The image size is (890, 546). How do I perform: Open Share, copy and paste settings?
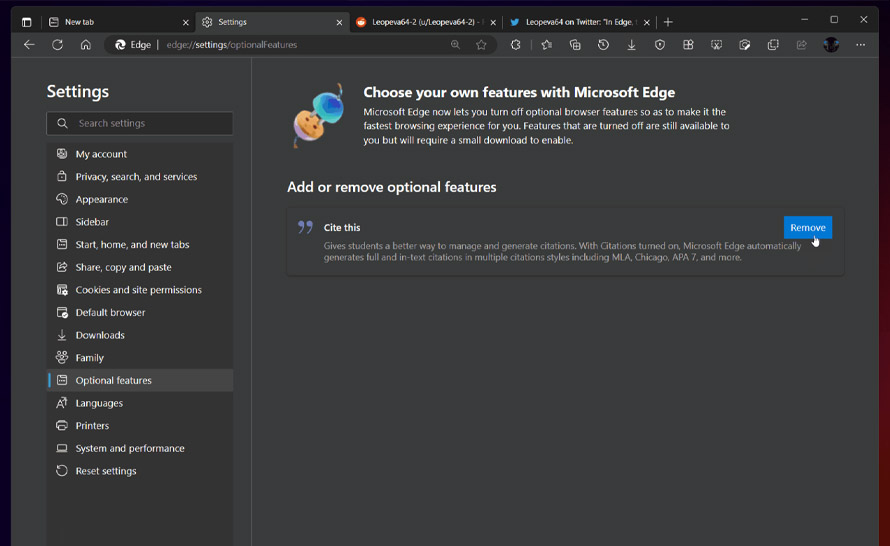(x=140, y=267)
